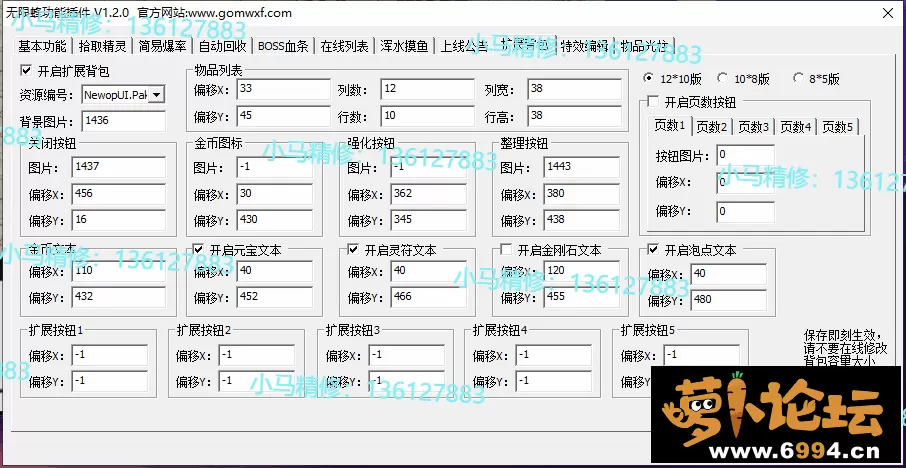Focus the 整理按钮 偏移X field 380
This screenshot has width=906, height=468.
pos(582,194)
